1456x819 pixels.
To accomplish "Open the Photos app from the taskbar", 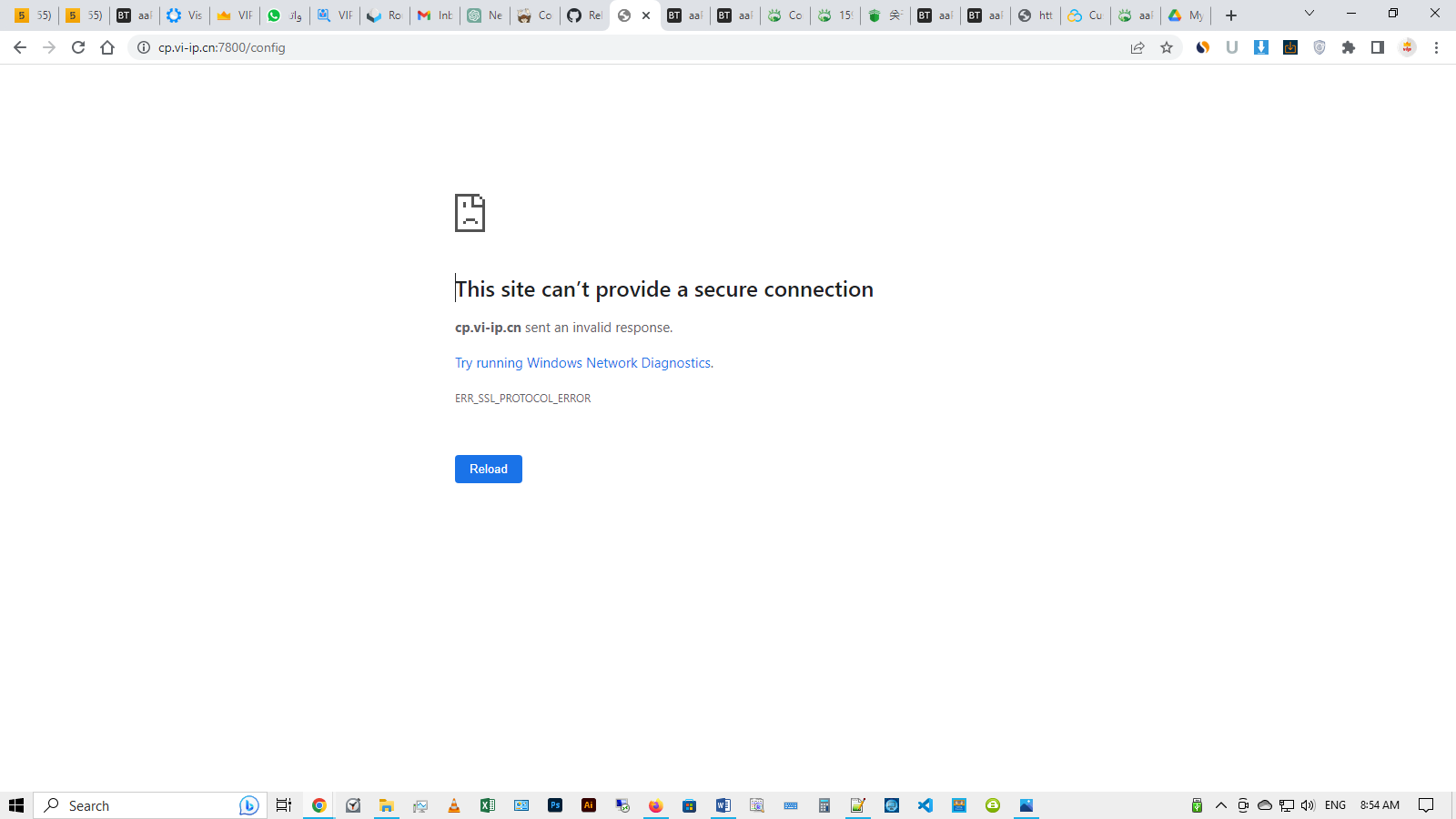I will [1026, 805].
